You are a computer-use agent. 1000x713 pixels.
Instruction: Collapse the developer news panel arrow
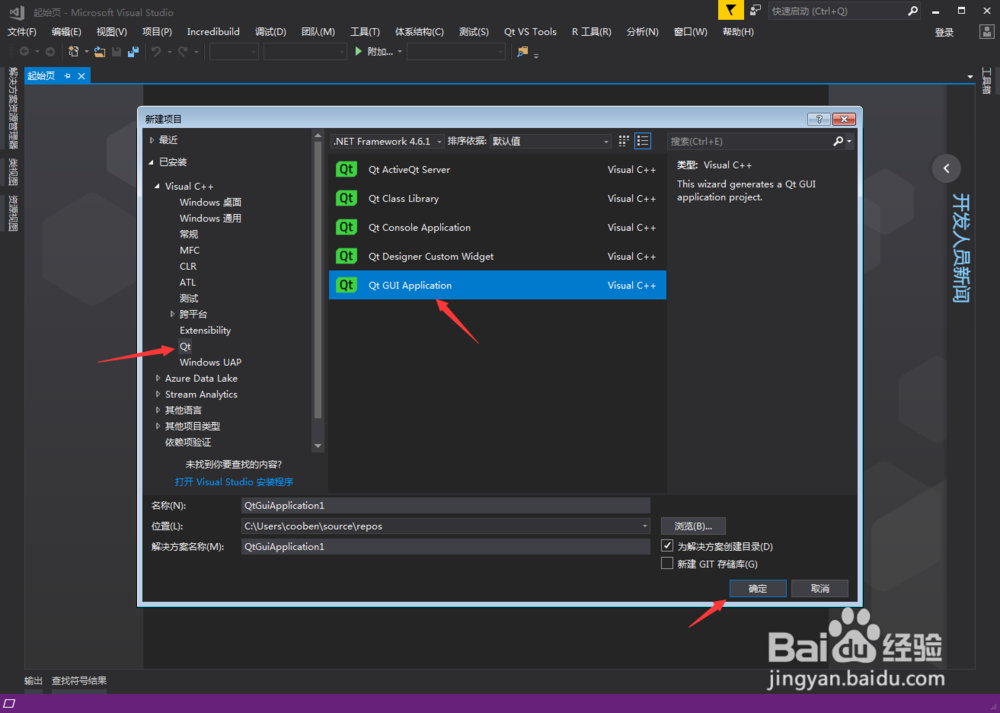(946, 168)
